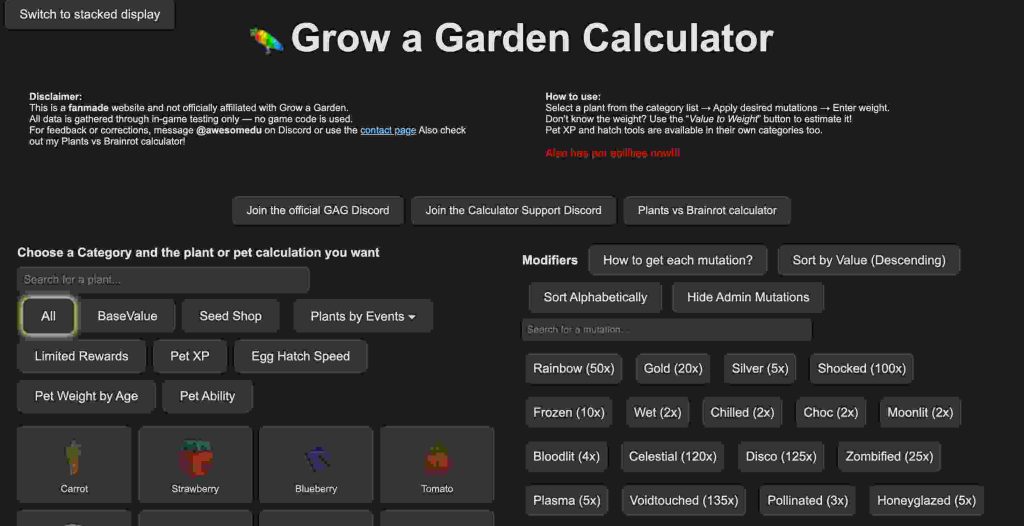Screen dimensions: 1024x526
Task: Toggle the Disco (125x) mutation
Action: point(781,456)
